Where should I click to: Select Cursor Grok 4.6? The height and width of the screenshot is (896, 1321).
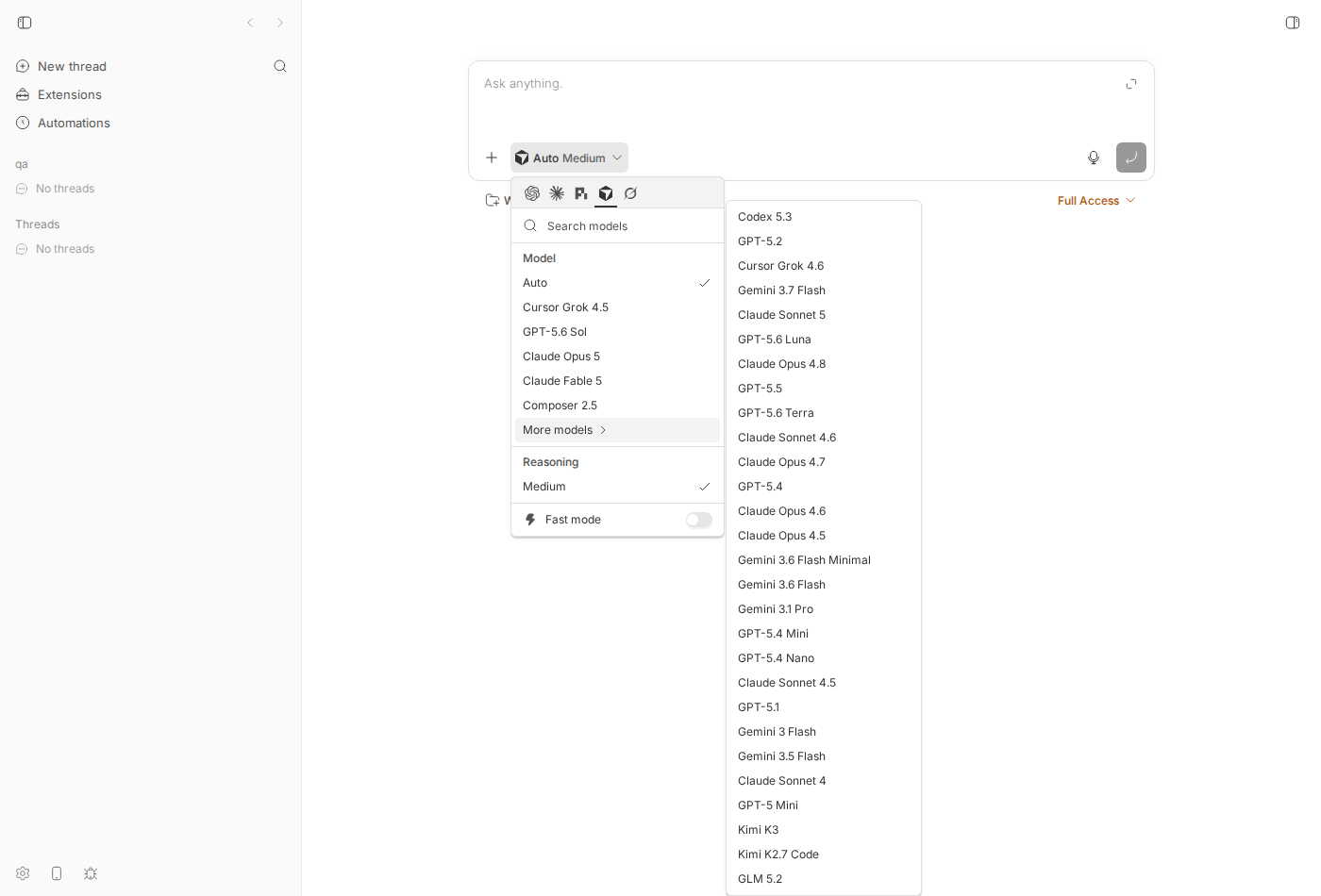(x=824, y=266)
